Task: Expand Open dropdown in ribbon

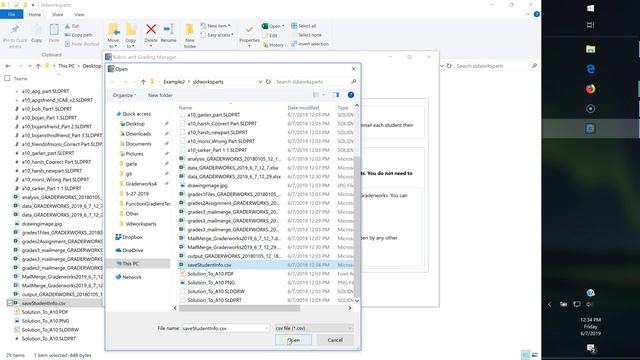Action: 273,26
